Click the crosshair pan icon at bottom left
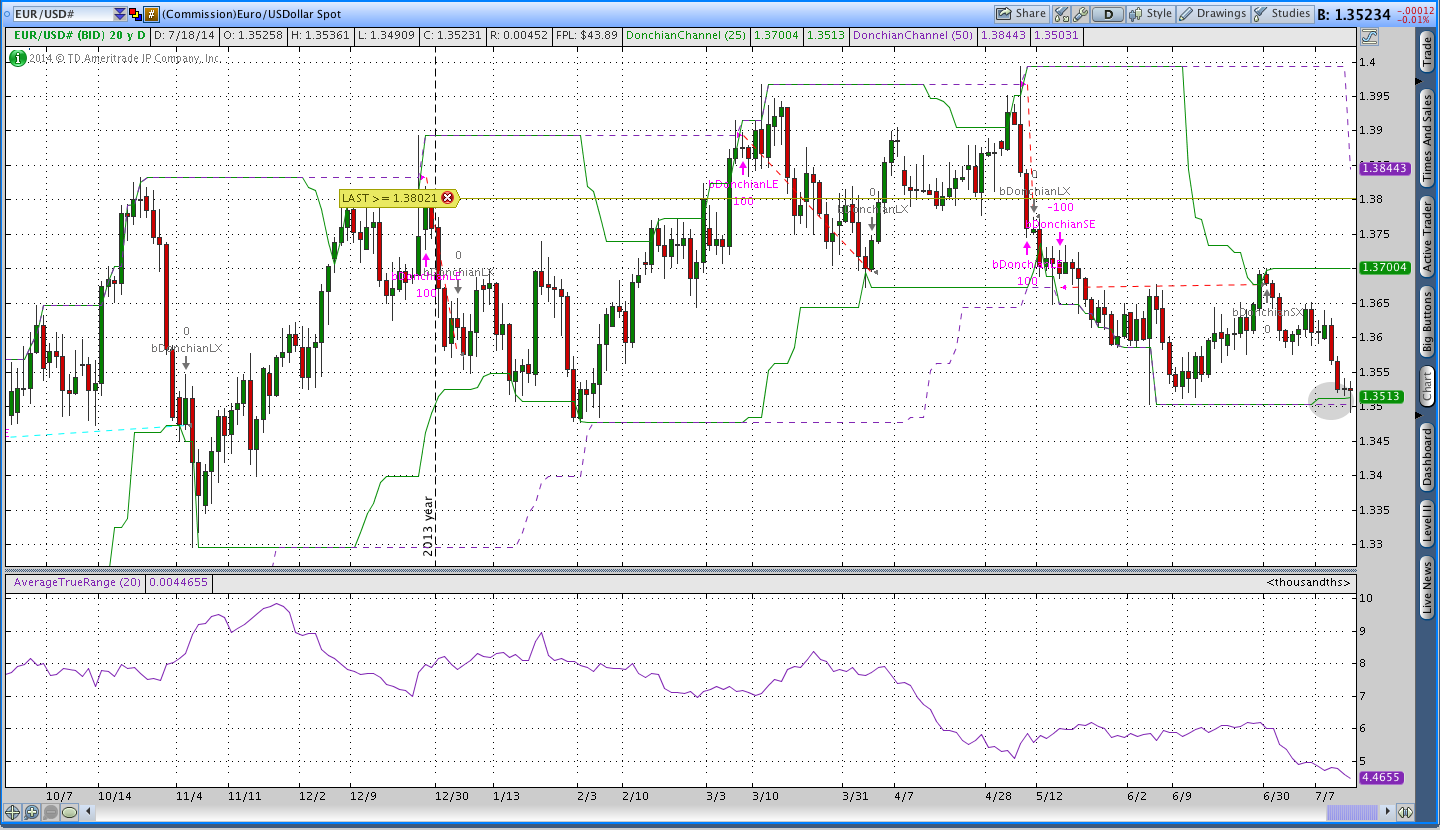The width and height of the screenshot is (1440, 830). 13,813
